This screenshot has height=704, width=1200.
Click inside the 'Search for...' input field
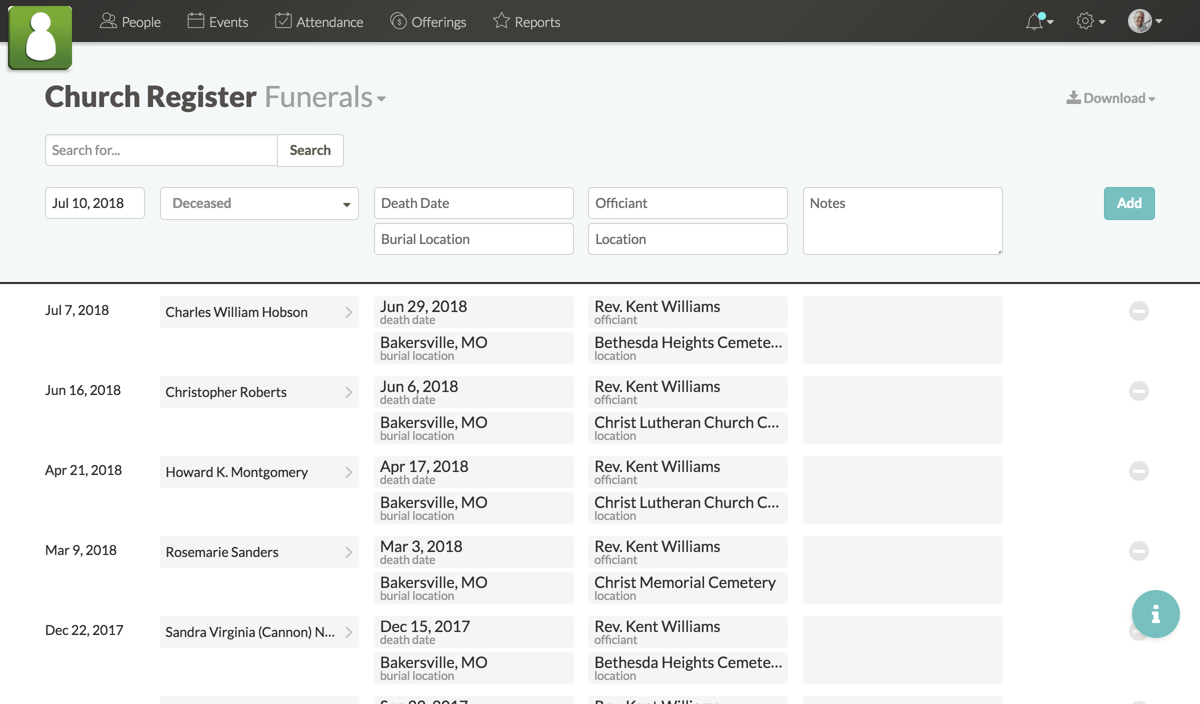pyautogui.click(x=160, y=150)
